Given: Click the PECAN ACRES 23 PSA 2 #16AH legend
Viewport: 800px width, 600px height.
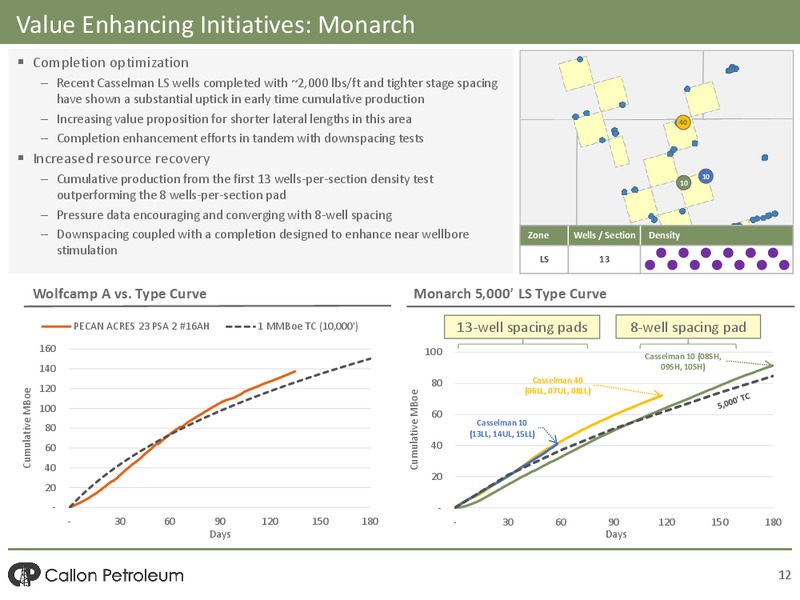Looking at the screenshot, I should click(126, 326).
